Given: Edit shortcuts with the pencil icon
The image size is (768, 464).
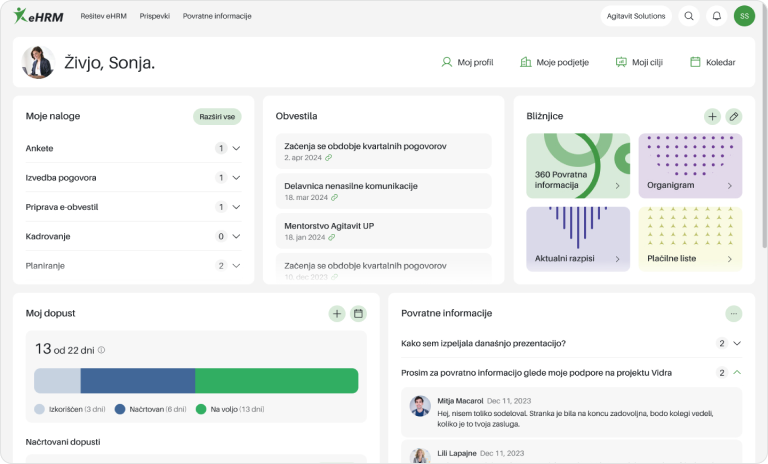Looking at the screenshot, I should point(734,116).
